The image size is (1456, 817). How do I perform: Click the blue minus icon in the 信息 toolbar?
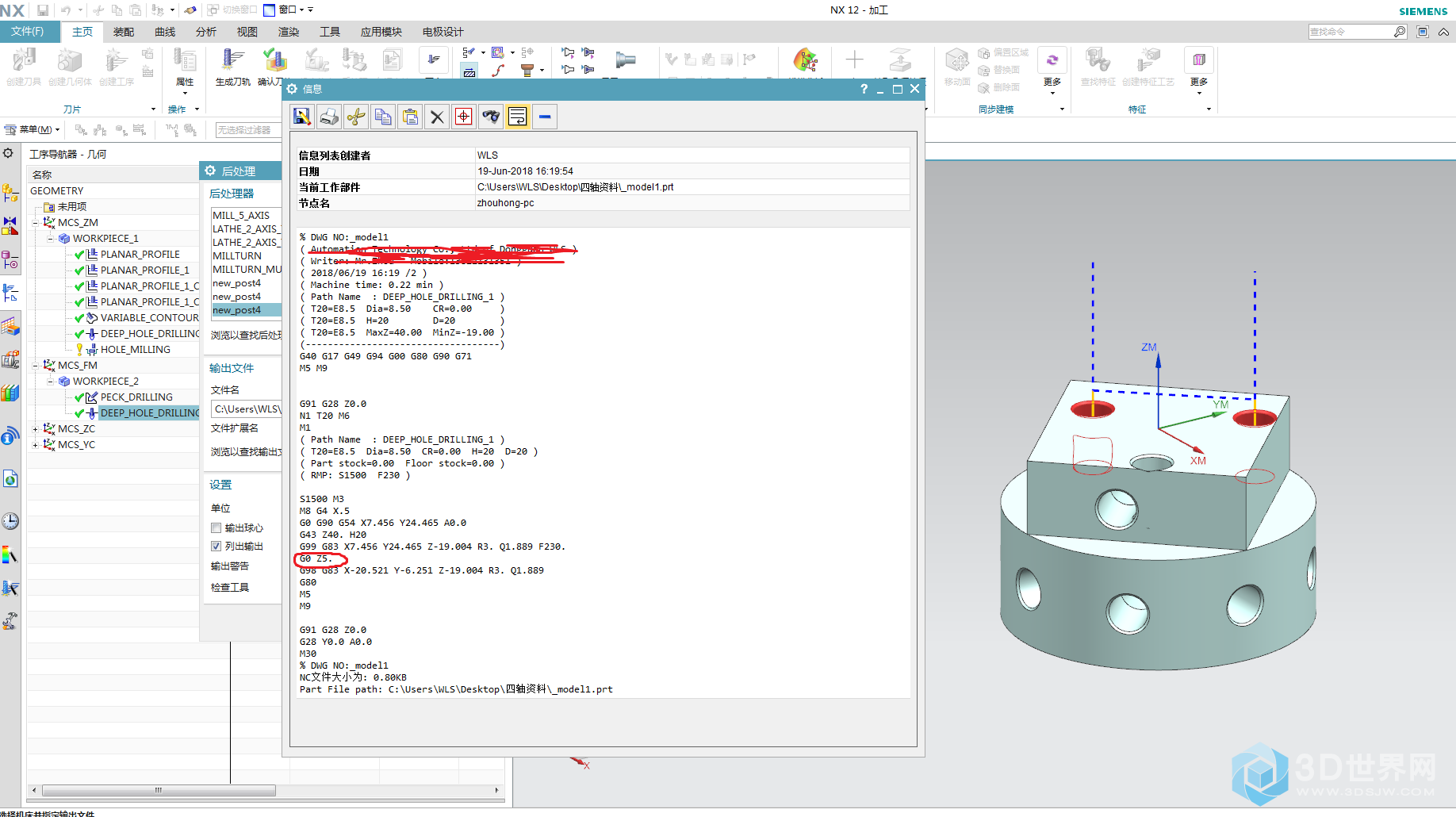545,117
